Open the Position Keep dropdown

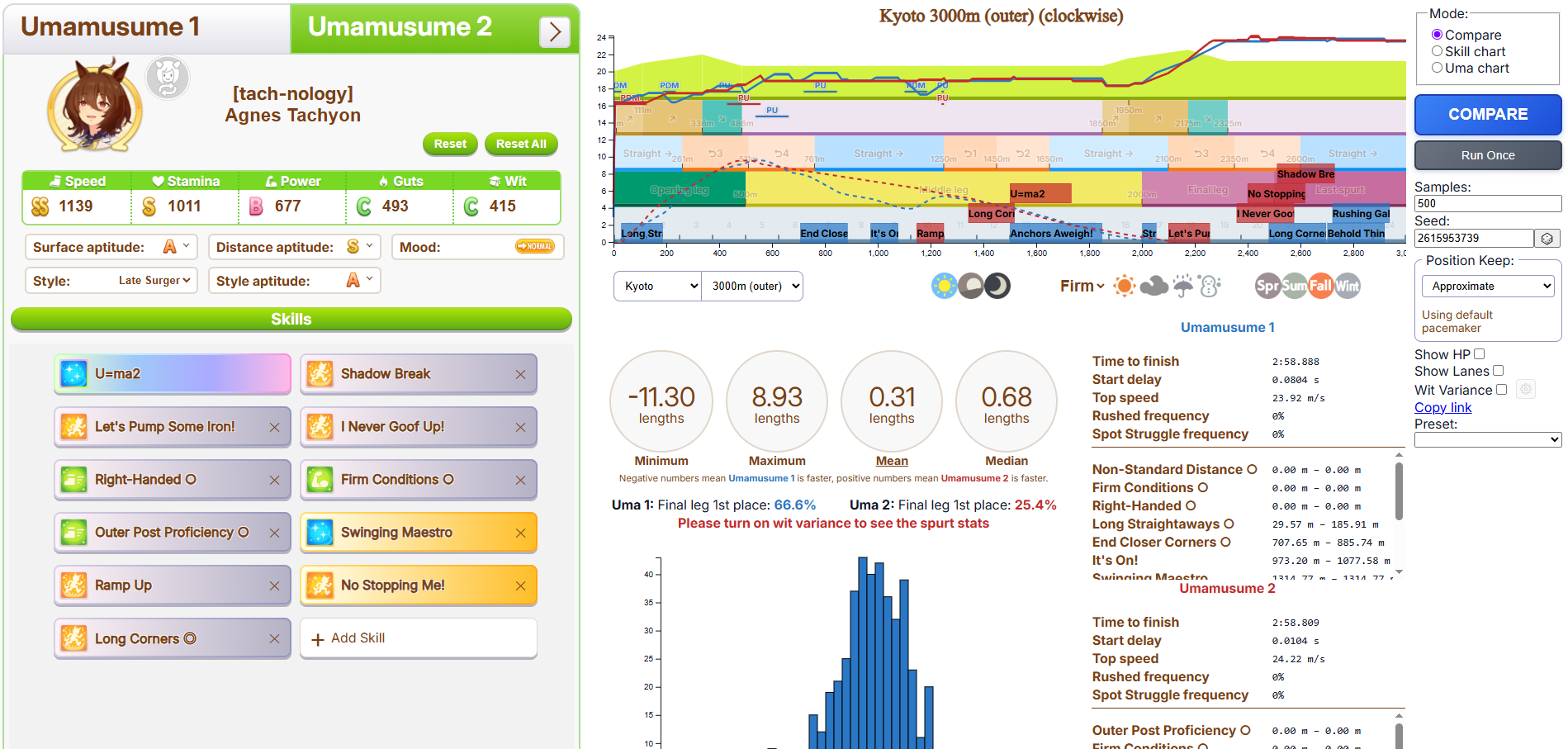coord(1487,287)
